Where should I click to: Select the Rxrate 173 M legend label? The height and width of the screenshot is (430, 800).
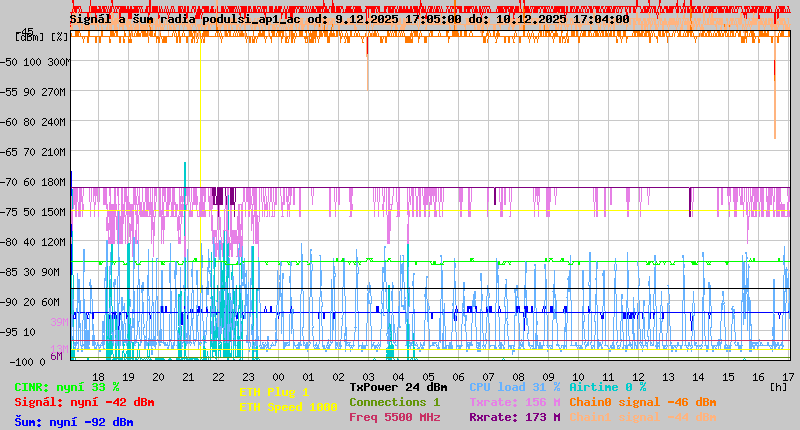tap(514, 417)
